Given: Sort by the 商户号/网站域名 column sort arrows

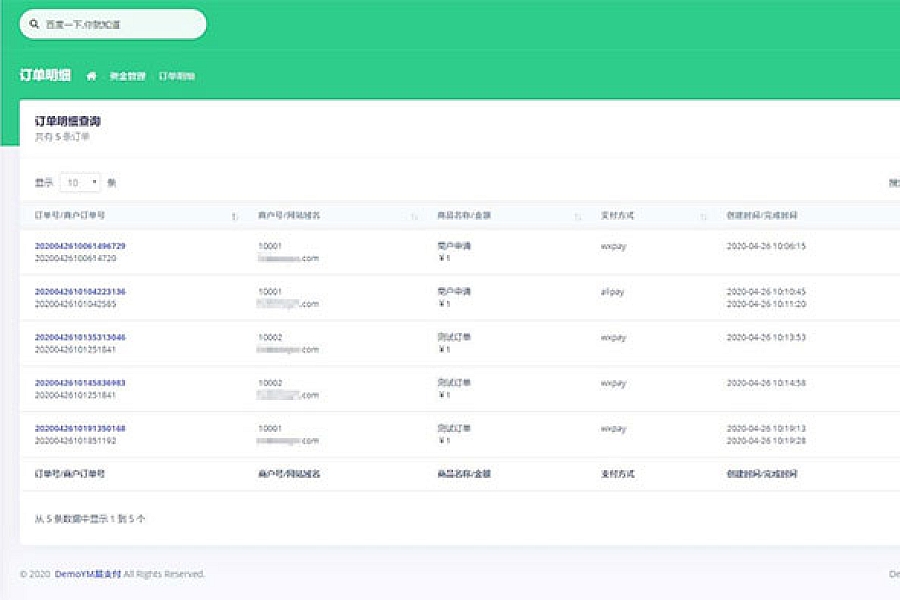Looking at the screenshot, I should (x=414, y=216).
